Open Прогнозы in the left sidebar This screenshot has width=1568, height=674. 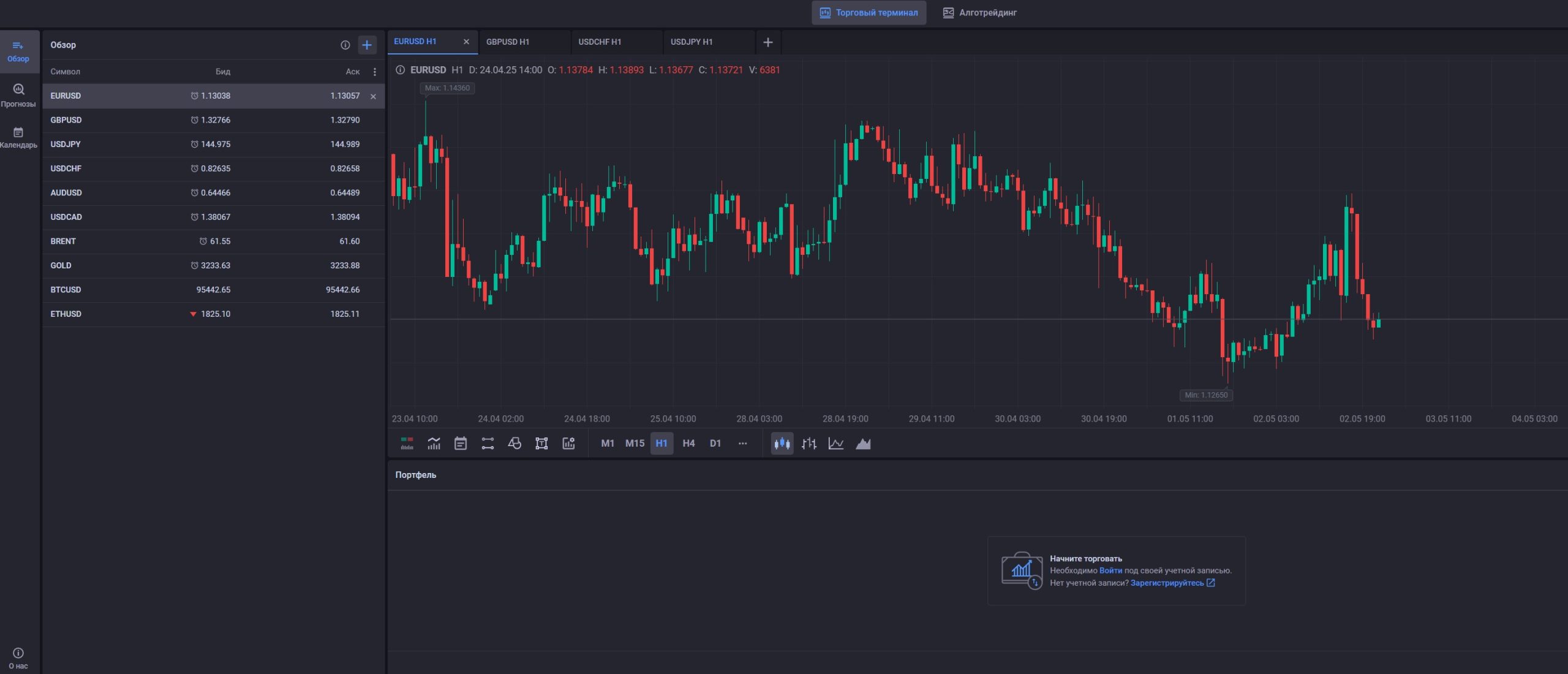pyautogui.click(x=18, y=95)
